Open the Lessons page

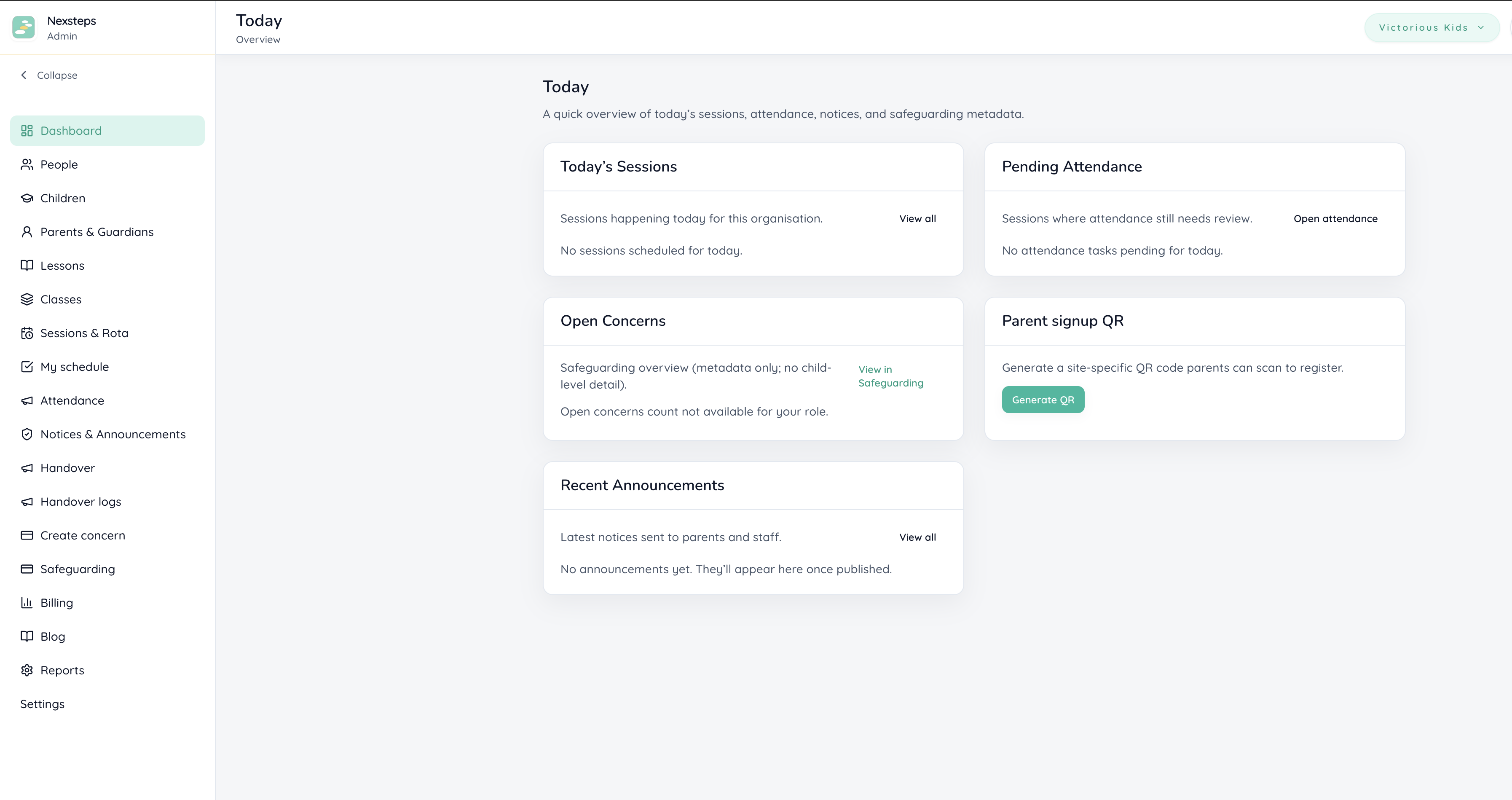click(x=107, y=265)
